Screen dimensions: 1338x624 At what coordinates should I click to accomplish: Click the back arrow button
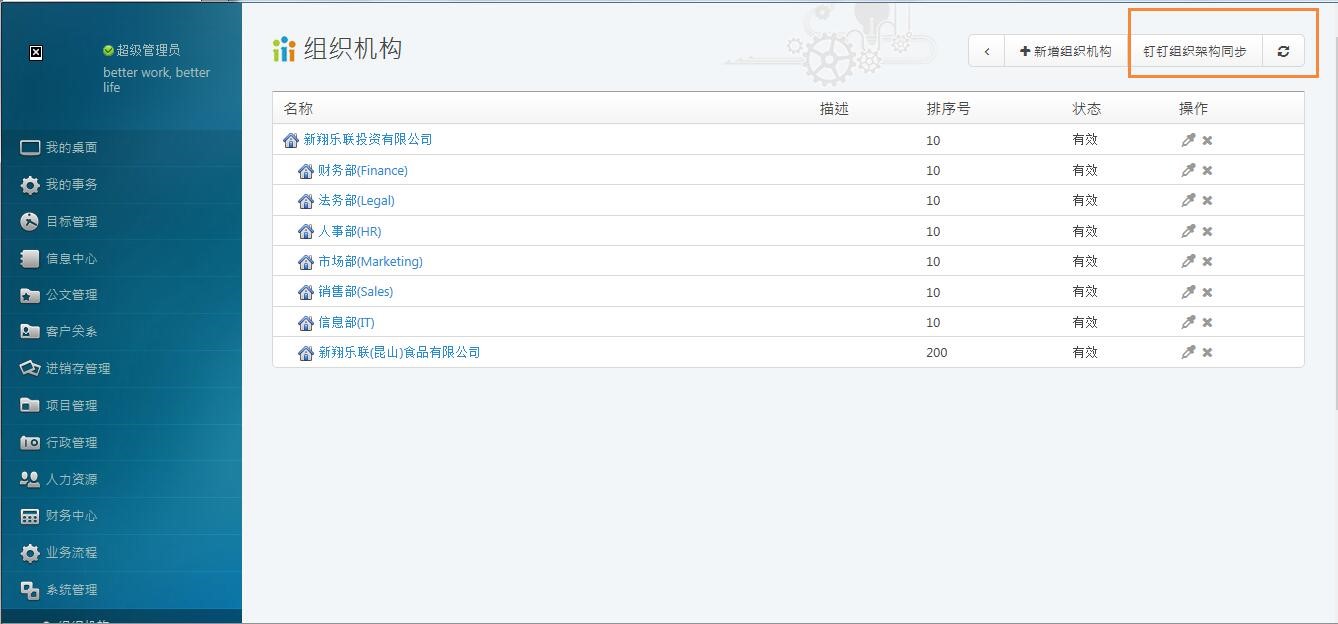(986, 51)
